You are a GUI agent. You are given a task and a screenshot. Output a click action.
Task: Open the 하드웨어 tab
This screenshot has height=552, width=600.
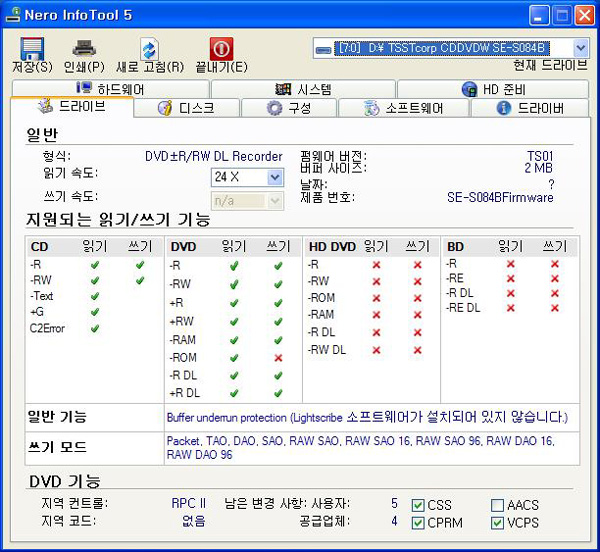tap(111, 89)
